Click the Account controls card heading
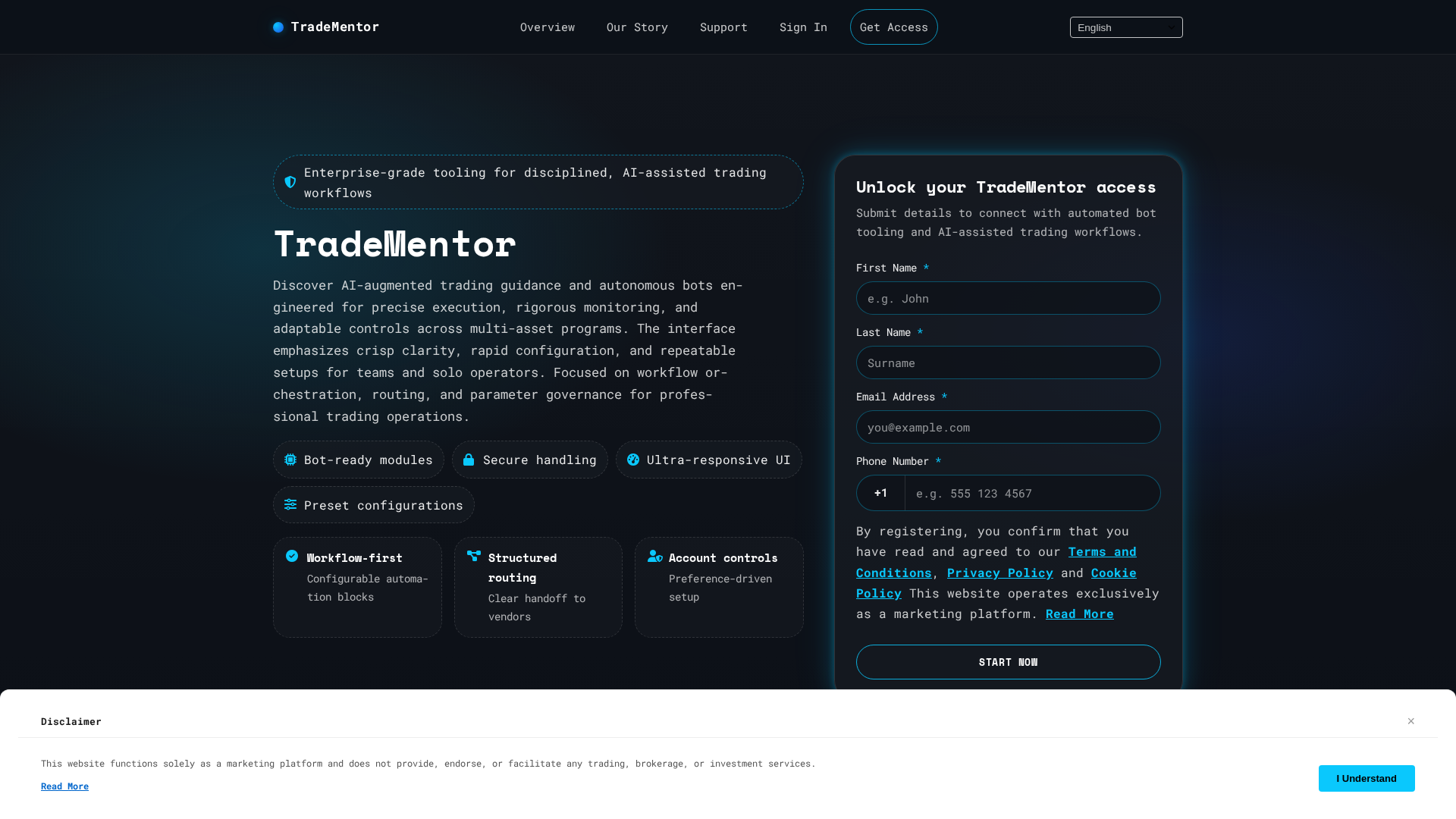 coord(723,557)
